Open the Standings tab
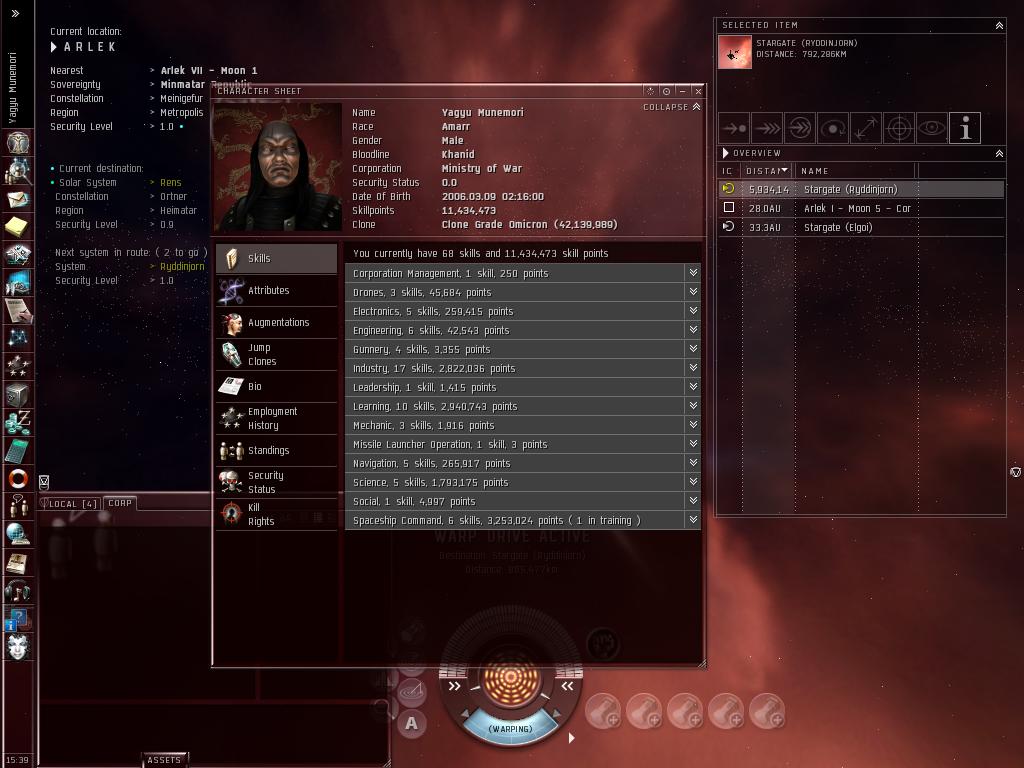This screenshot has width=1024, height=768. pyautogui.click(x=276, y=451)
